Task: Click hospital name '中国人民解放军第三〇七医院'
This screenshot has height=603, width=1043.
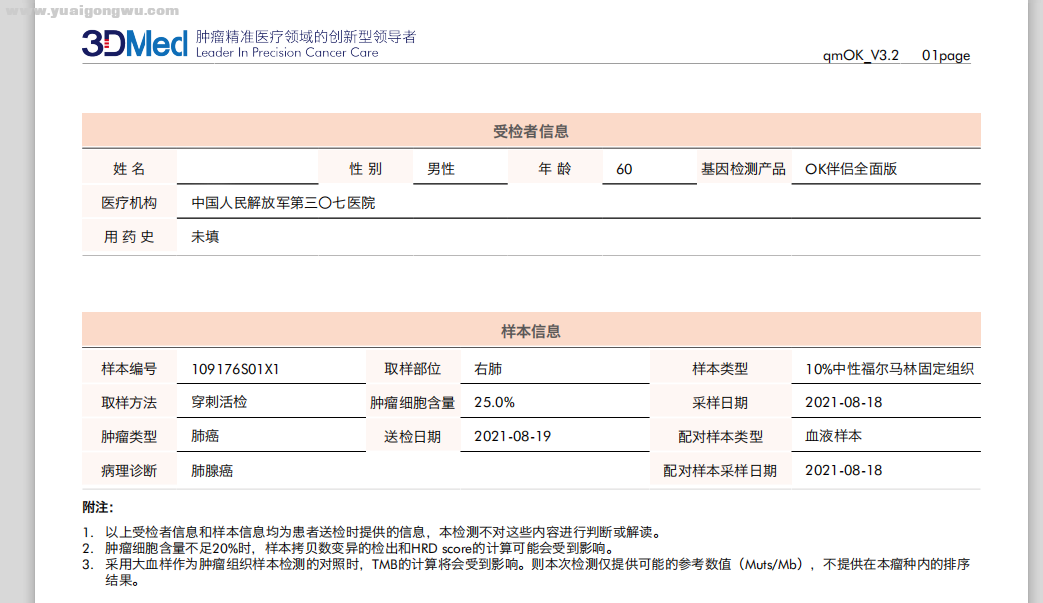Action: pos(283,203)
